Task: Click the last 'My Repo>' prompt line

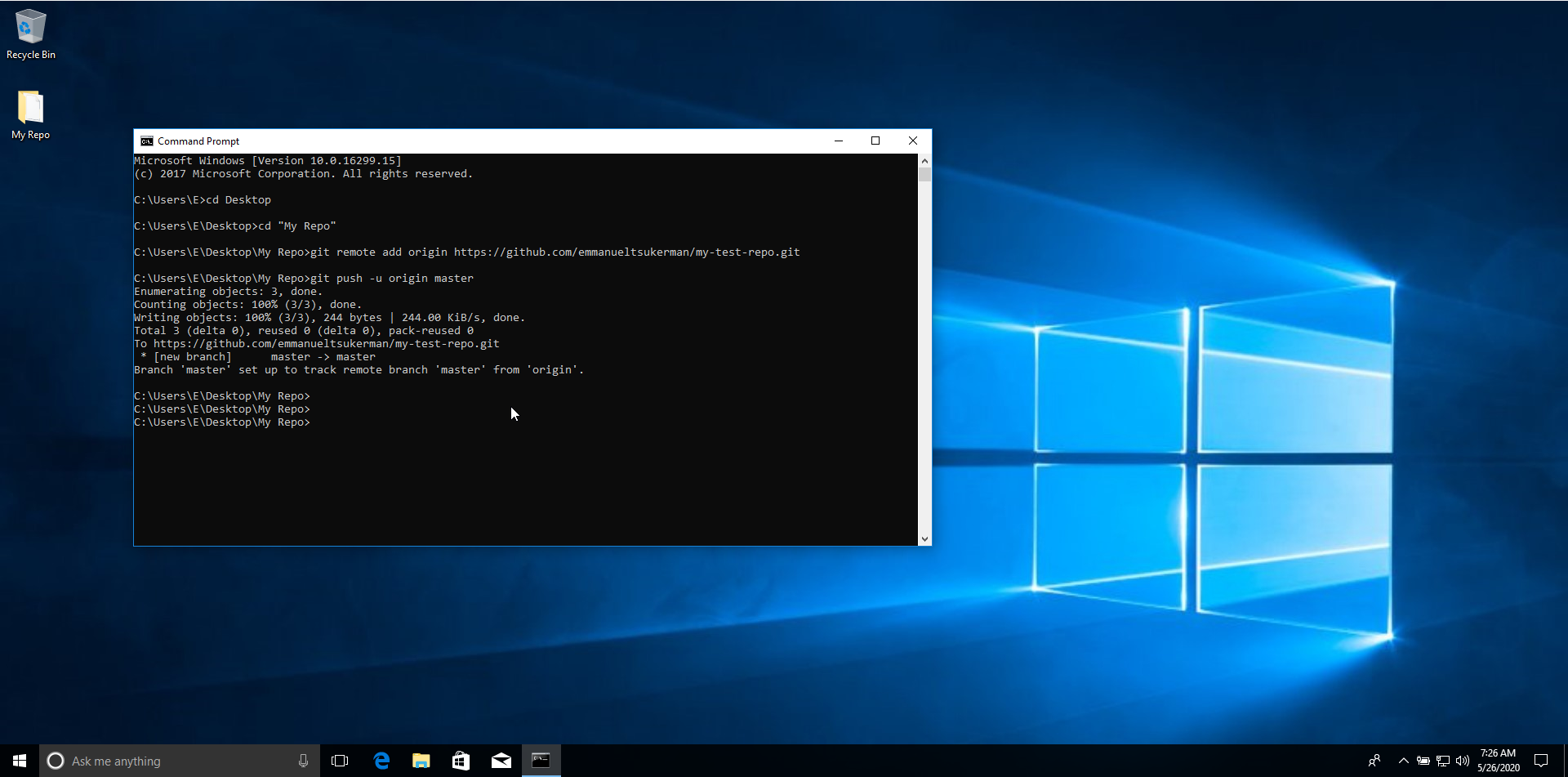Action: point(222,422)
